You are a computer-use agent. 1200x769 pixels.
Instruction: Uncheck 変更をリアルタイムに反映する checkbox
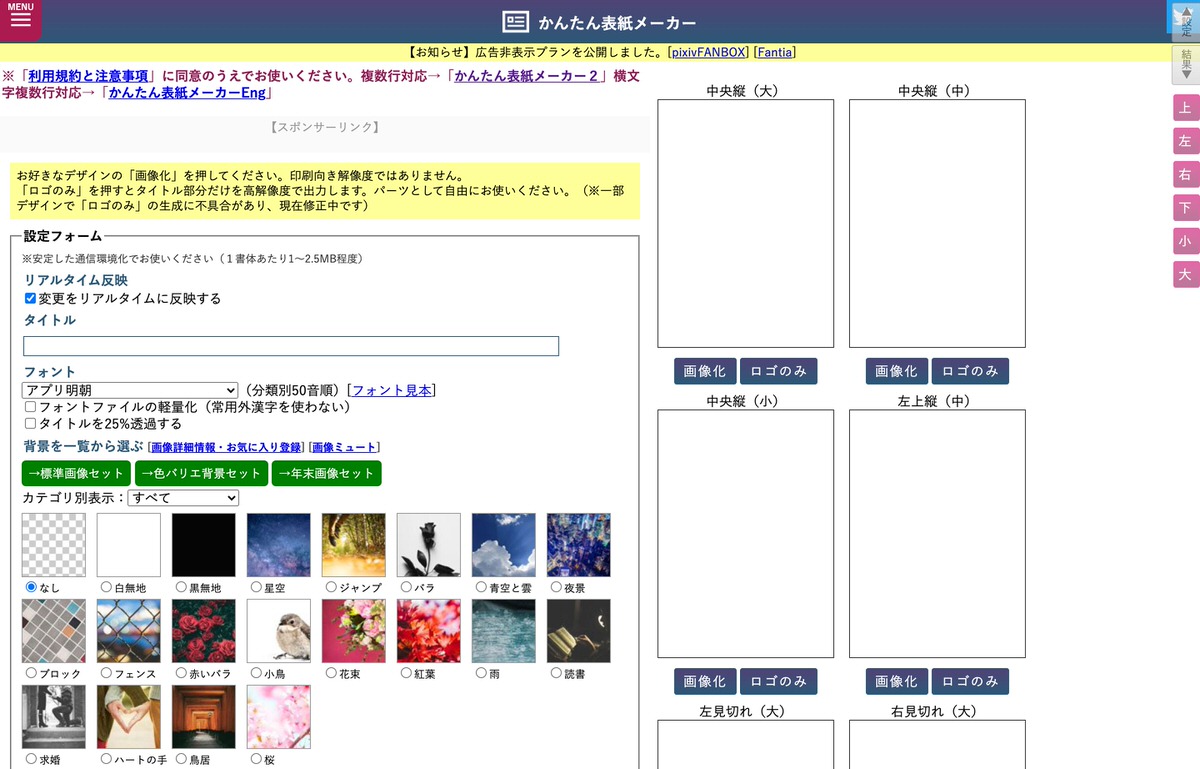[x=30, y=297]
